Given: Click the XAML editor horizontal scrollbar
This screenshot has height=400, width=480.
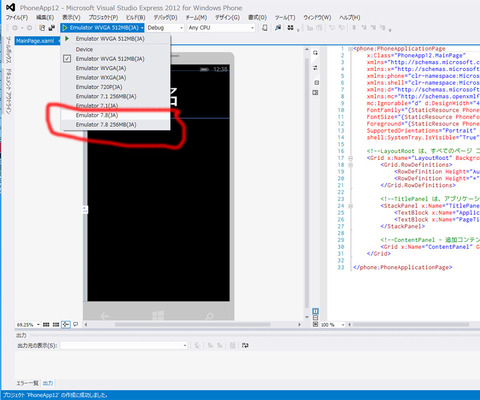Looking at the screenshot, I should [x=411, y=324].
